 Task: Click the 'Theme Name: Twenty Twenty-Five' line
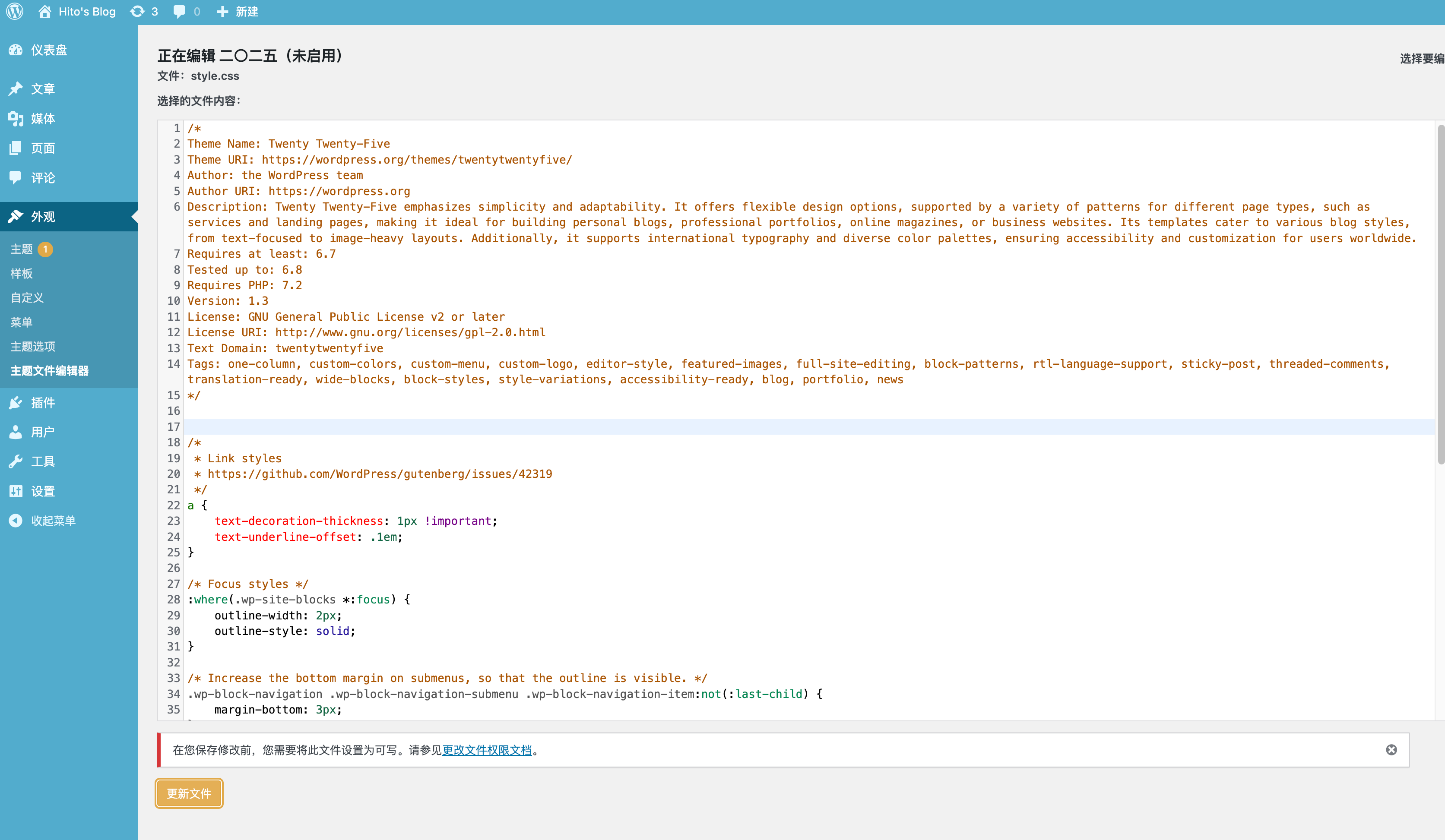(x=288, y=144)
